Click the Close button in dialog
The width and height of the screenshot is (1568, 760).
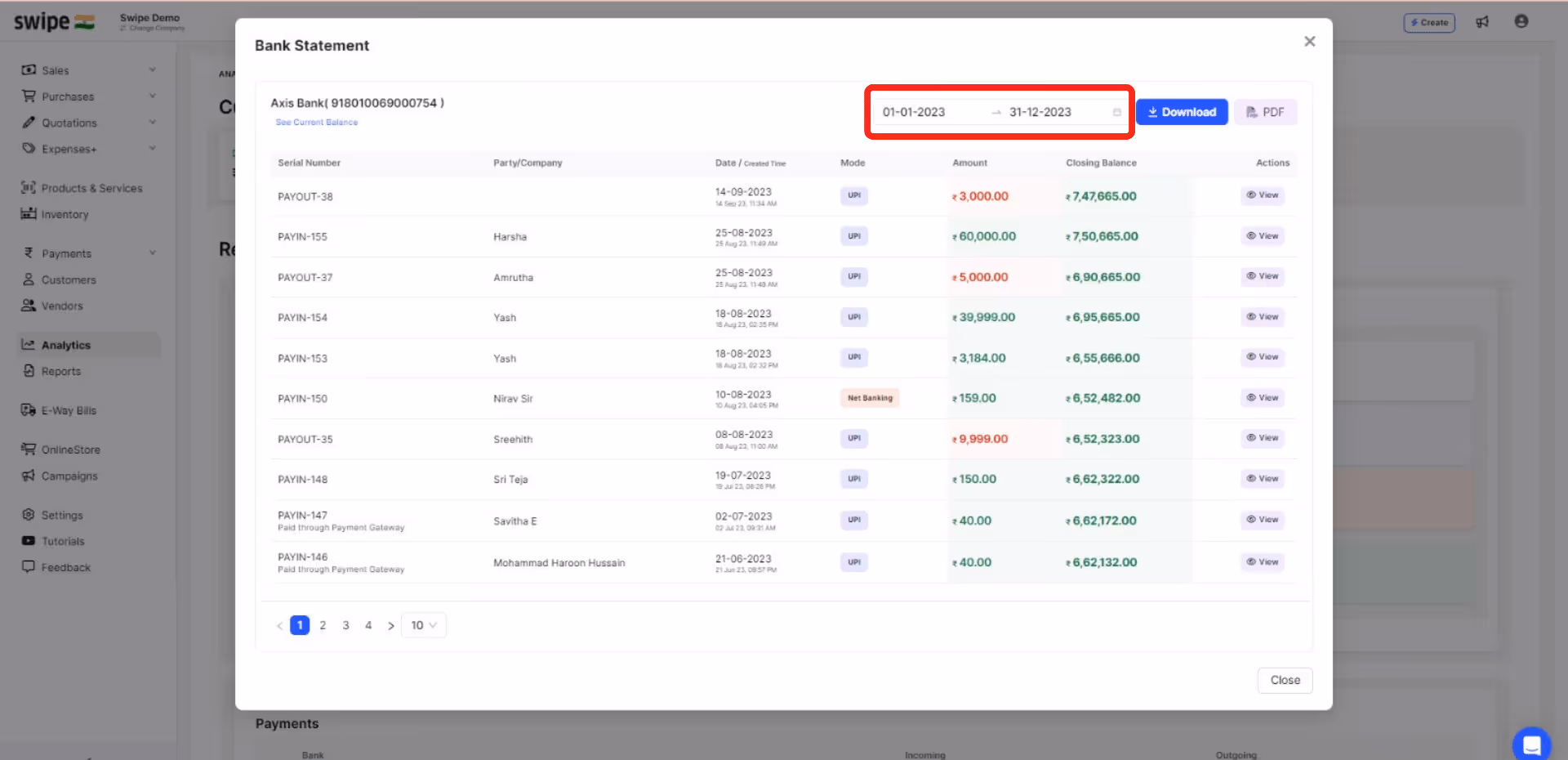(x=1285, y=680)
